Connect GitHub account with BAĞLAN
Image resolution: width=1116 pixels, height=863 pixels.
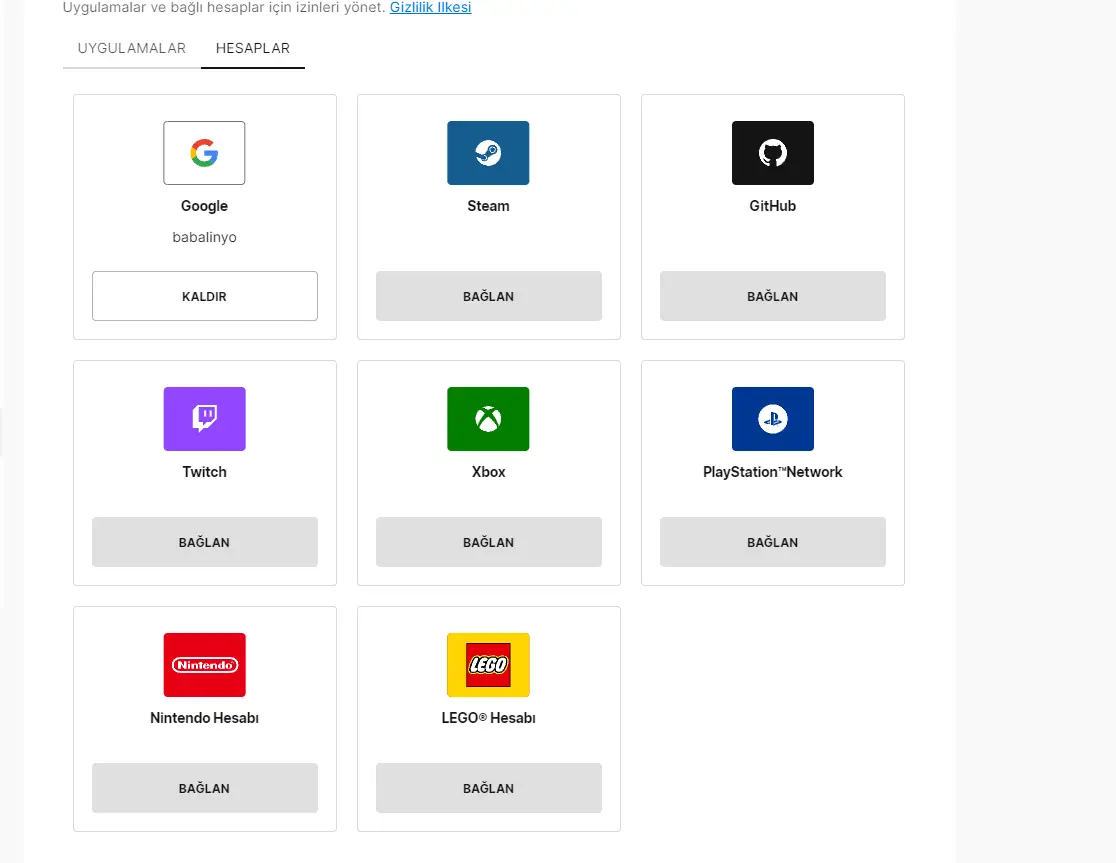pyautogui.click(x=772, y=296)
